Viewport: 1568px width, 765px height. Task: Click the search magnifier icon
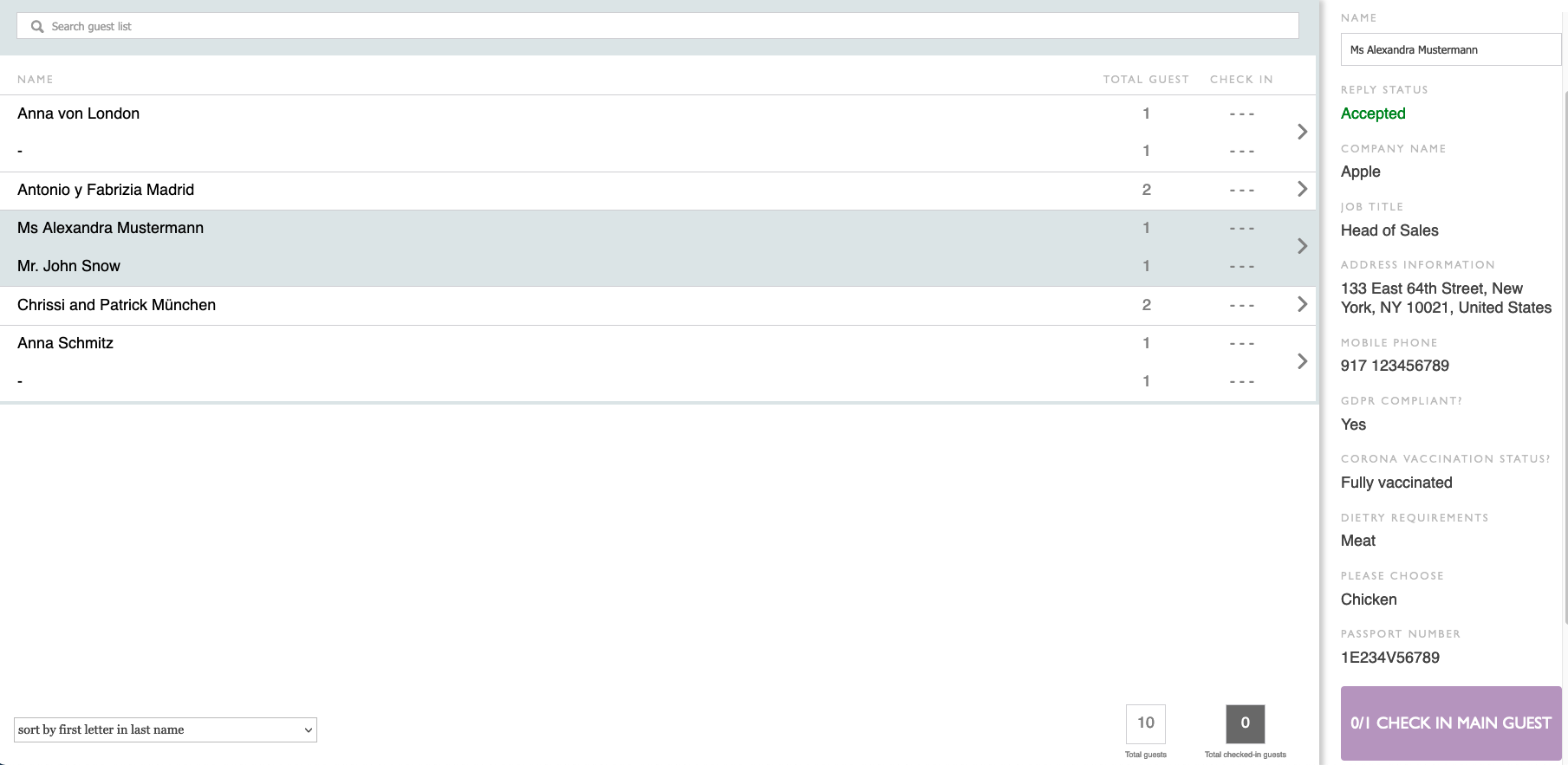[37, 27]
